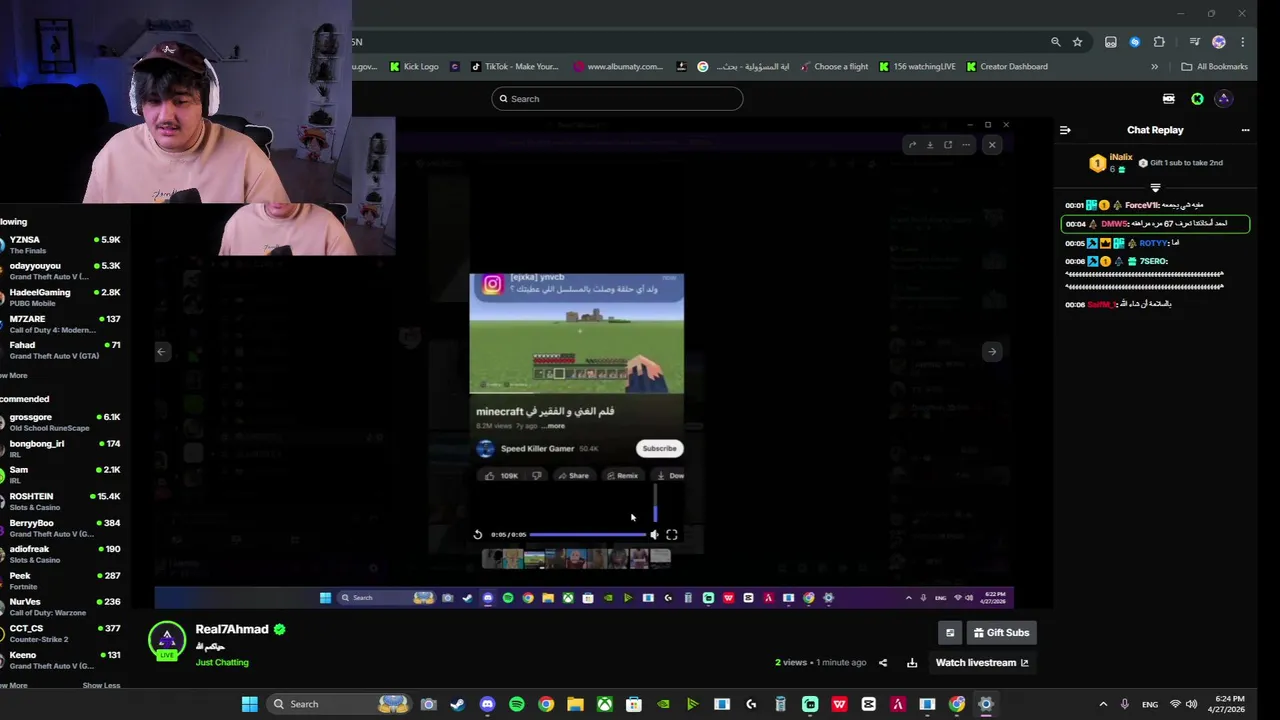The height and width of the screenshot is (720, 1280).
Task: Click the next arrow in streamed viewer
Action: [992, 351]
